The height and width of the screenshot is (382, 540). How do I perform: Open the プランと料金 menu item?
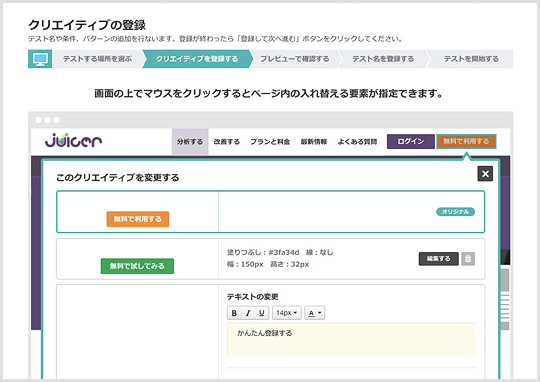(x=270, y=142)
